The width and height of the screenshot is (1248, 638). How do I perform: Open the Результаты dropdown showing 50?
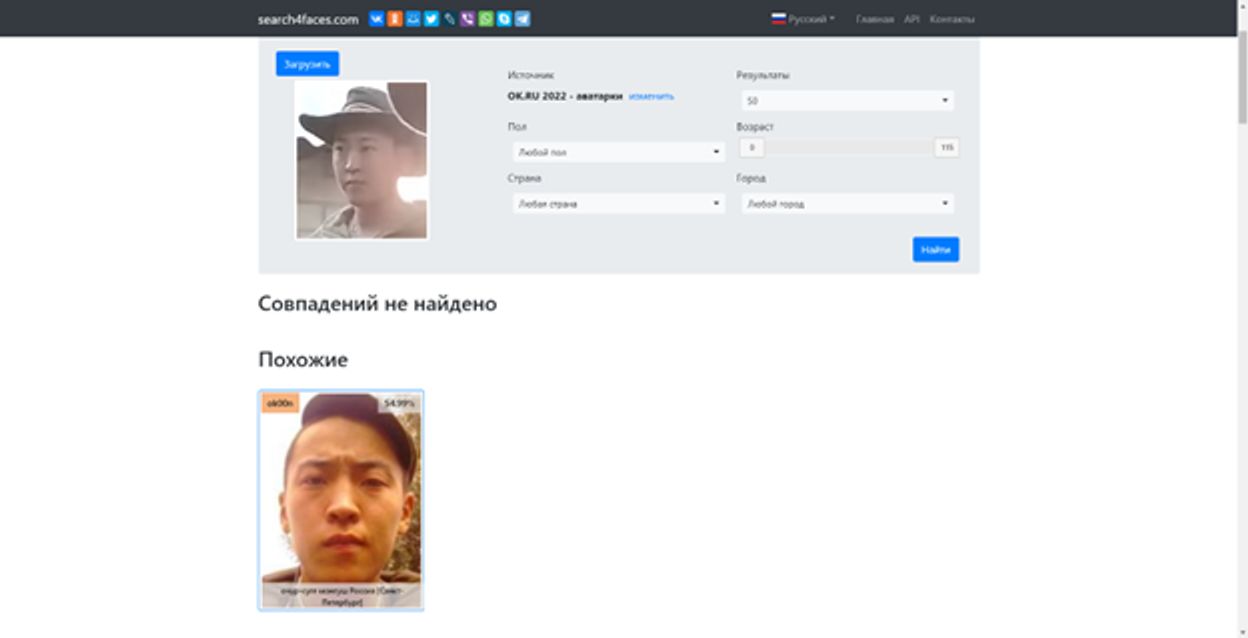pos(847,100)
